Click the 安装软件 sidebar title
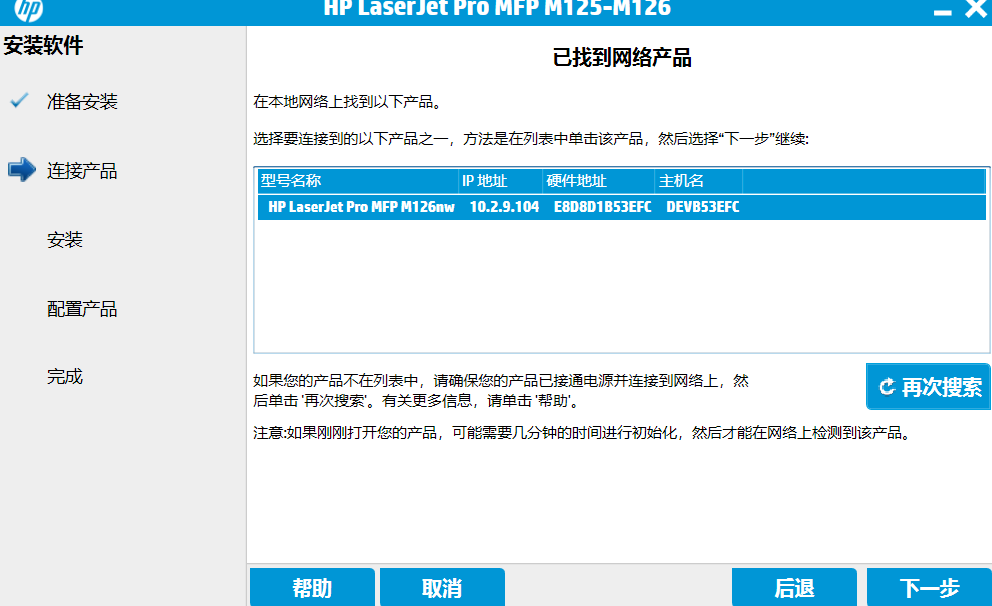This screenshot has height=606, width=992. pos(43,46)
